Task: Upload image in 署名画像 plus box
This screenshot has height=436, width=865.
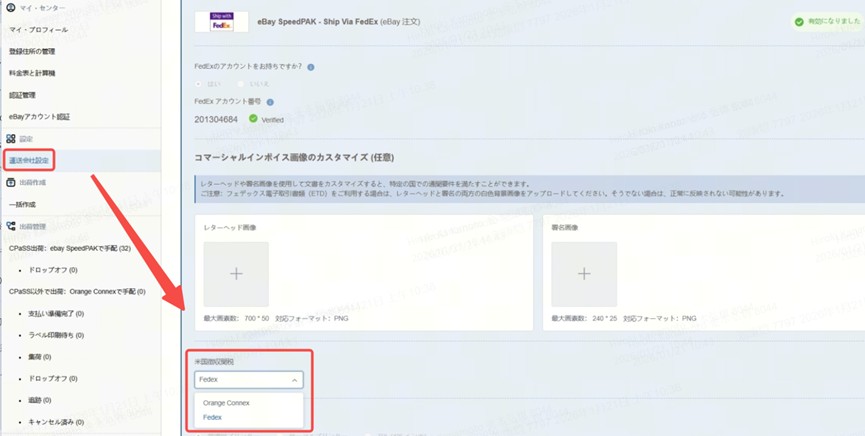Action: [x=584, y=274]
